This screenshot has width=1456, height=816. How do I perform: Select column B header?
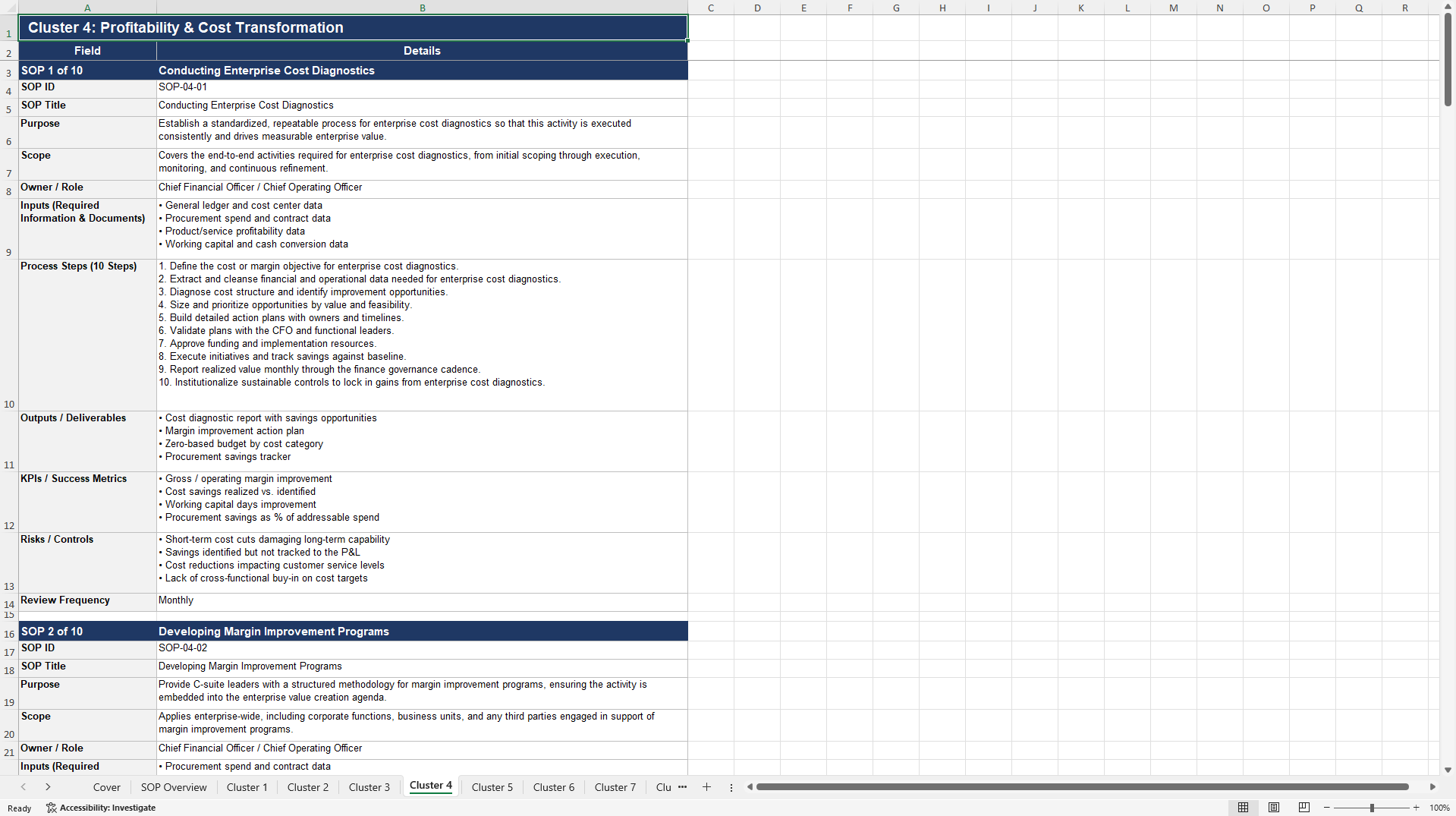pyautogui.click(x=422, y=8)
